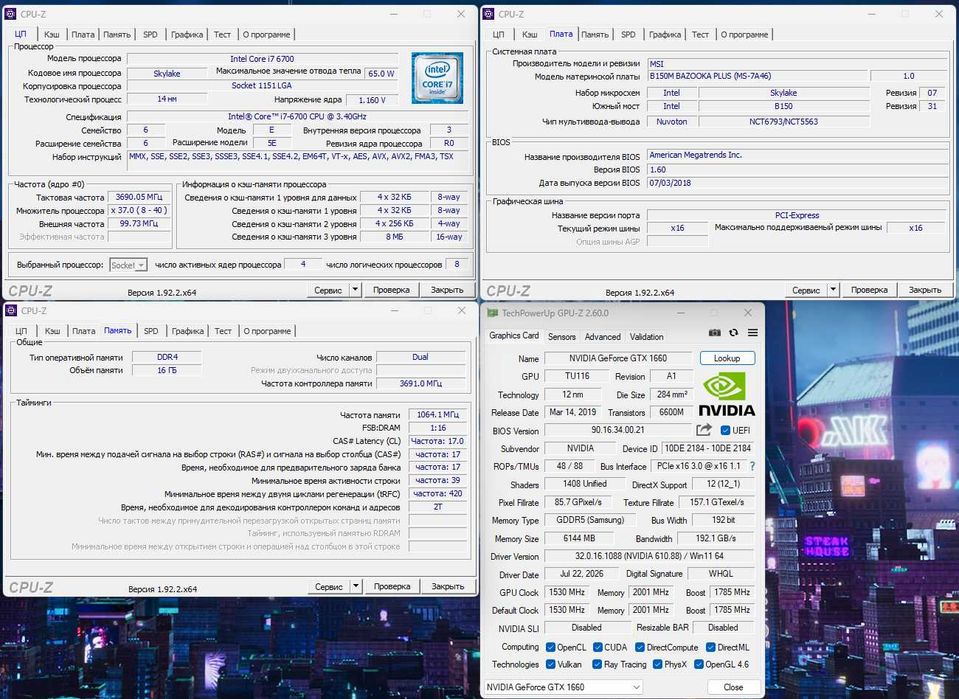The width and height of the screenshot is (959, 699).
Task: Toggle the PhysX checkbox
Action: (657, 664)
